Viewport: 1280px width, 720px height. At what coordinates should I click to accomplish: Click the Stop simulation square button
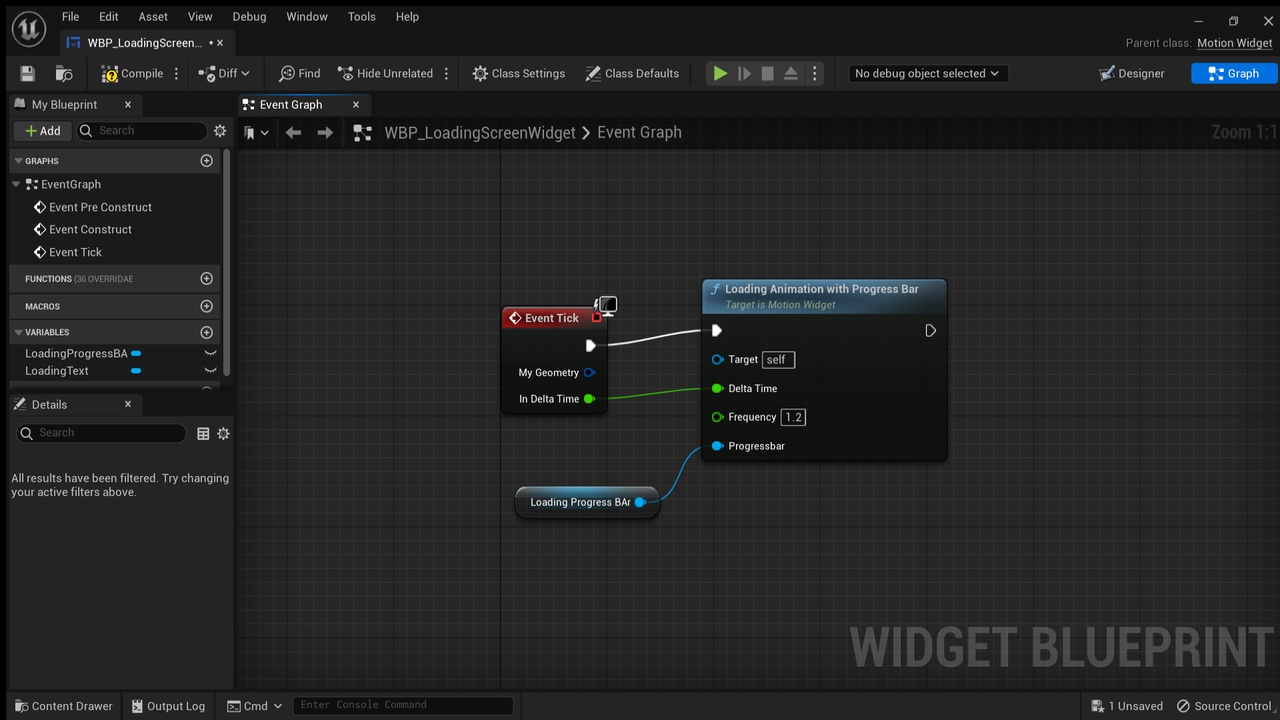pos(767,73)
